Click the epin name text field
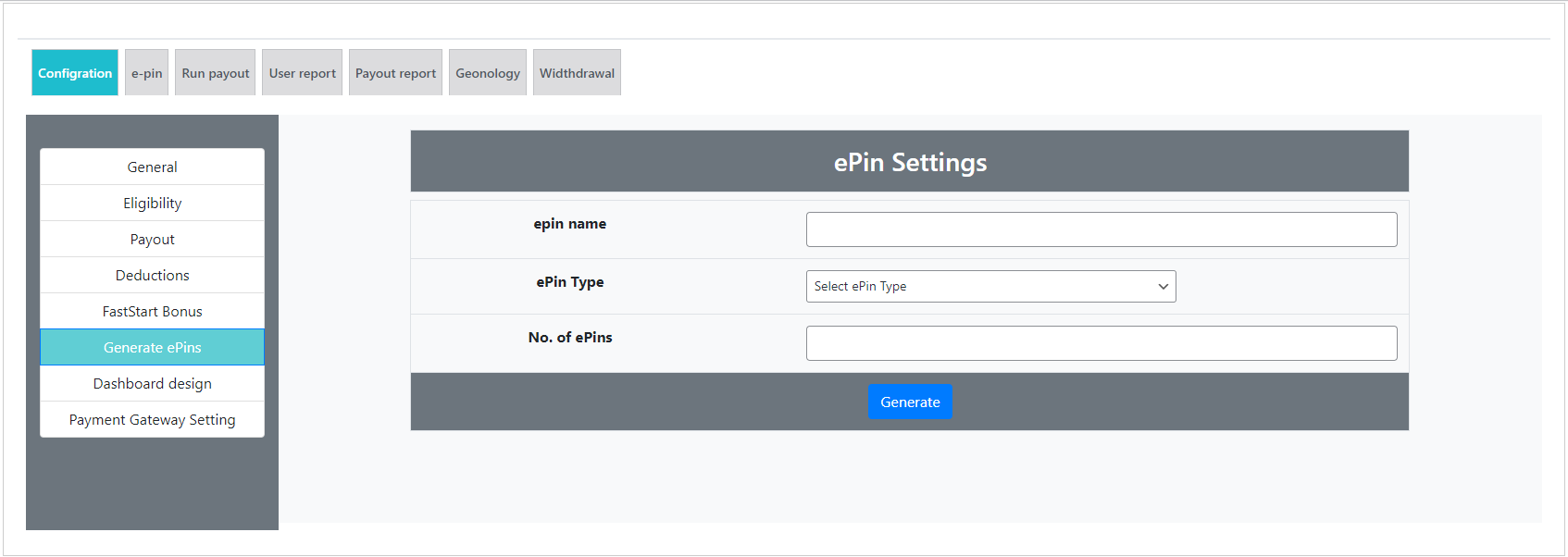1568x557 pixels. tap(1101, 229)
